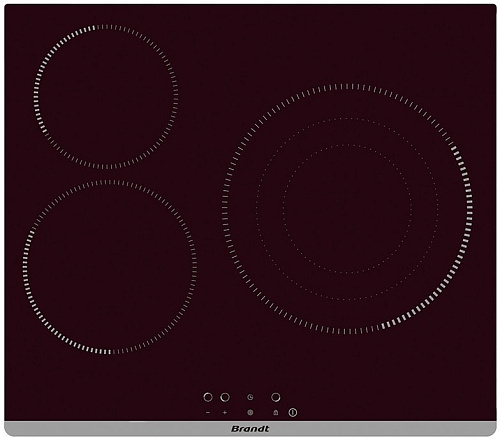The image size is (500, 440).
Task: Select the circle key above the padlock
Action: pos(276,397)
